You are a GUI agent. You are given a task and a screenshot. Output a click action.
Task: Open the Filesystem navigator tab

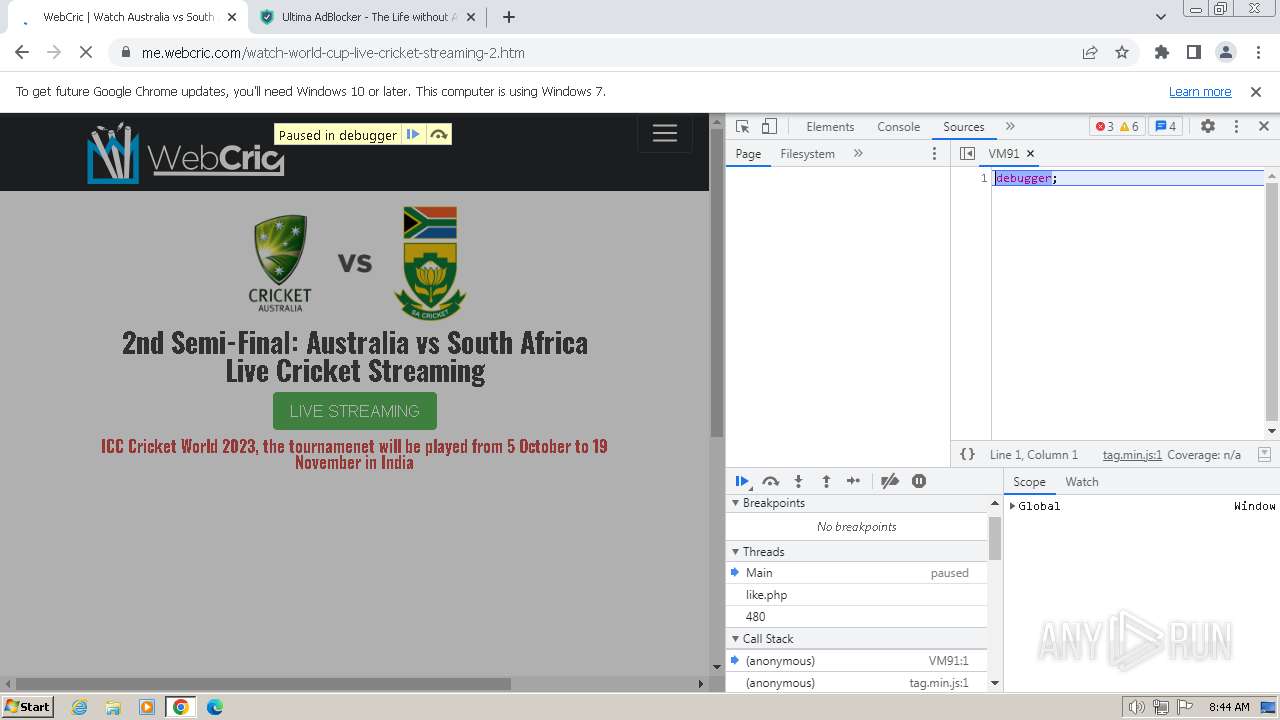(x=807, y=153)
